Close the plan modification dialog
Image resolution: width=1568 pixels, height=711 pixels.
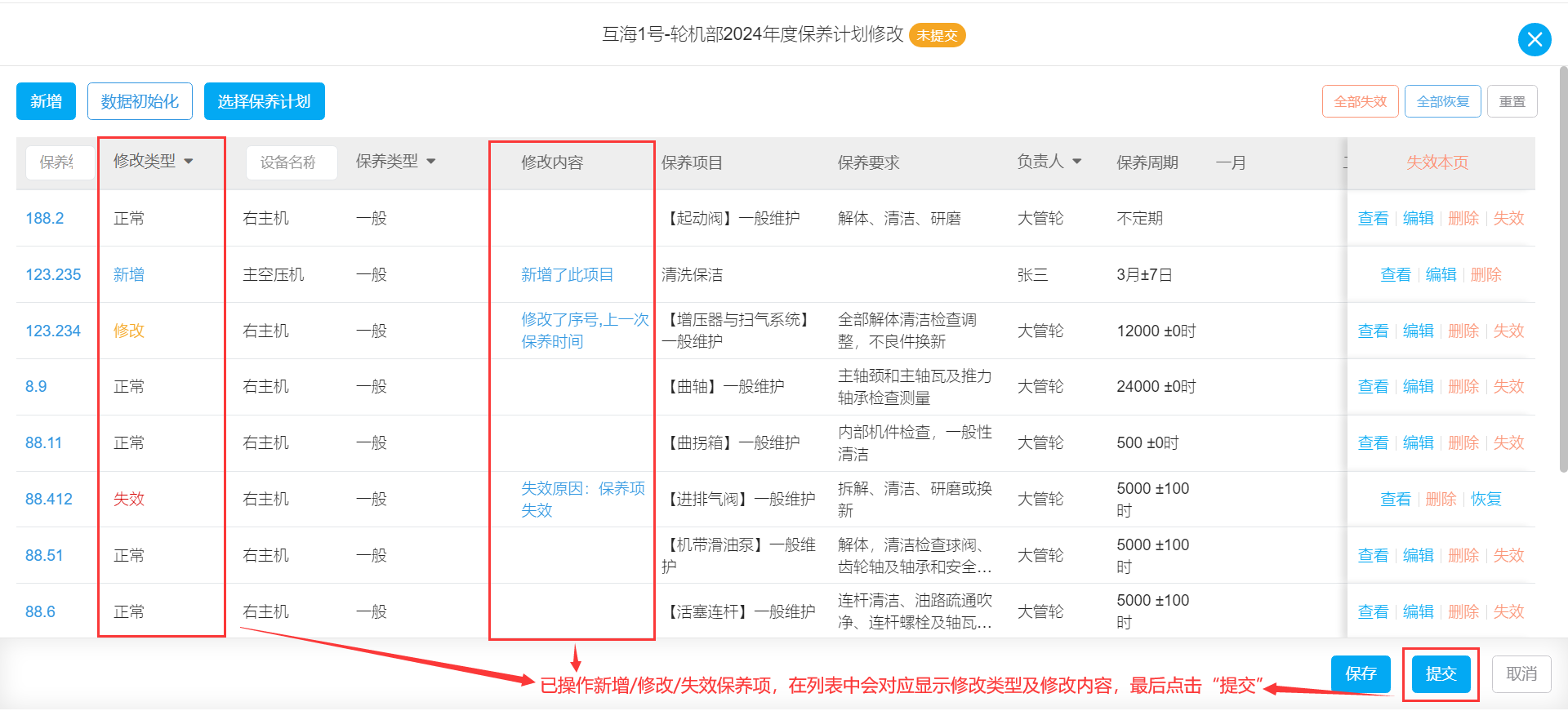click(1535, 39)
